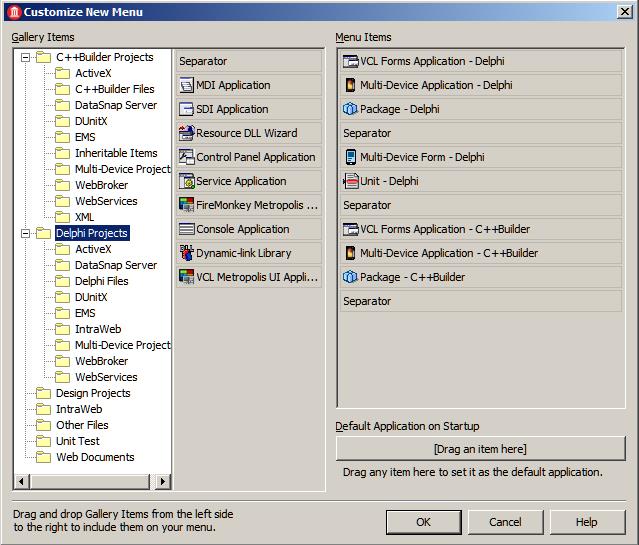Select the Design Projects folder

[x=93, y=393]
